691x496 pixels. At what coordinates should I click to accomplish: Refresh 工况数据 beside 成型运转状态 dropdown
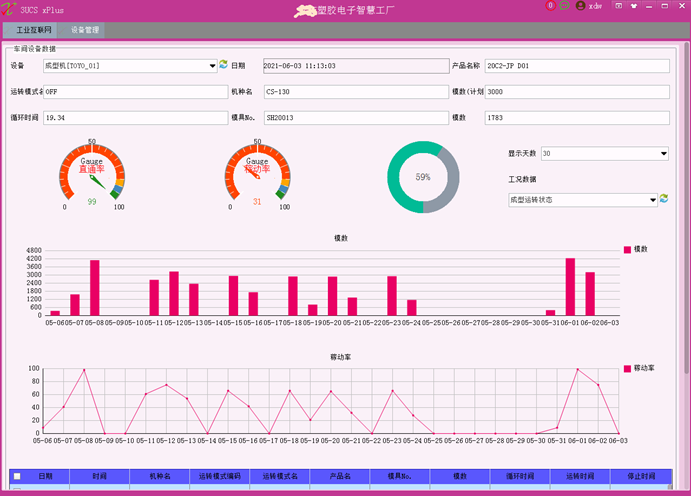(664, 199)
